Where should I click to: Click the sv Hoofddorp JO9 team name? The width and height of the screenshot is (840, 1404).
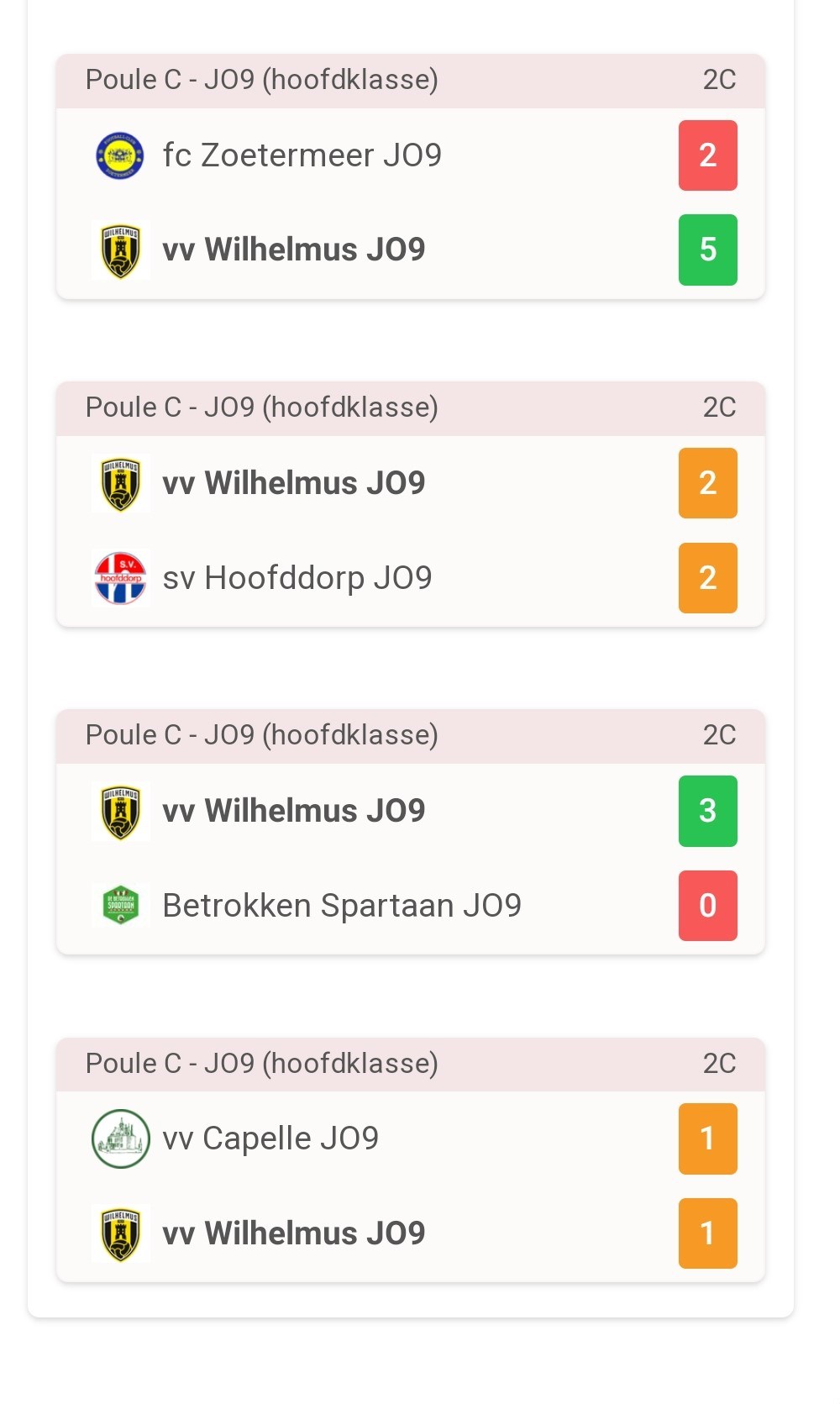point(298,578)
